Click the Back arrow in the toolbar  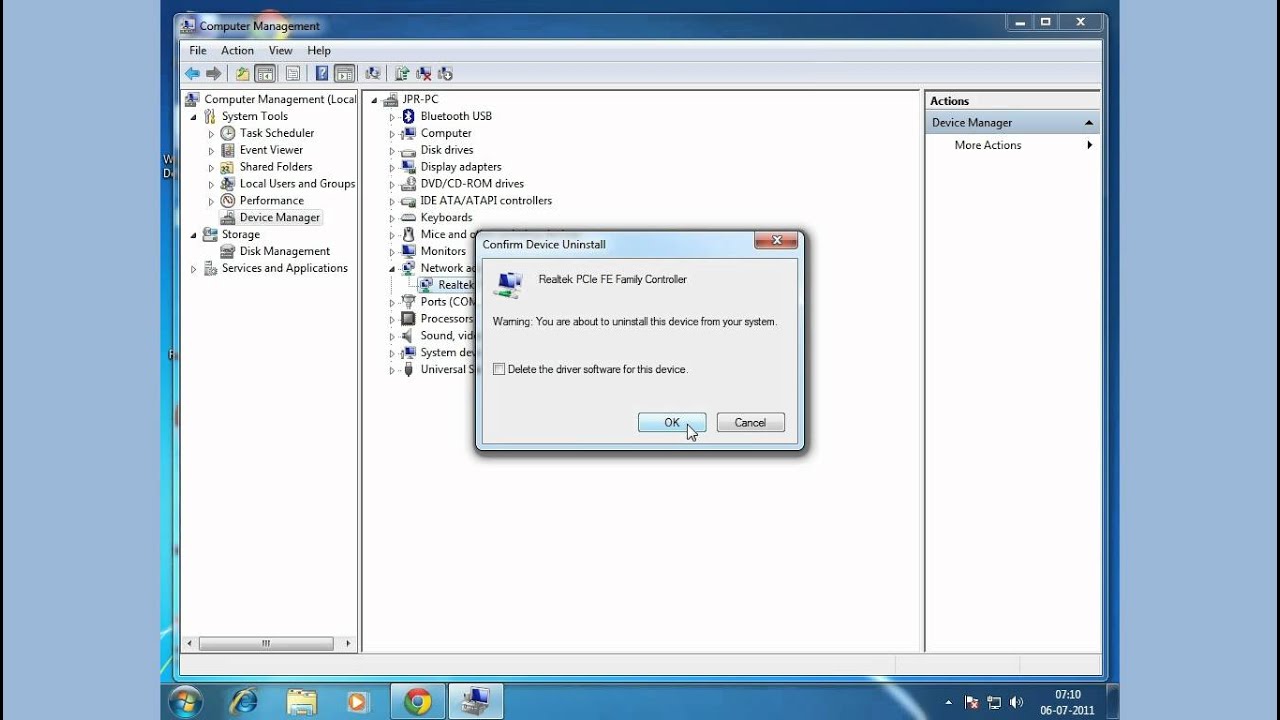tap(192, 73)
